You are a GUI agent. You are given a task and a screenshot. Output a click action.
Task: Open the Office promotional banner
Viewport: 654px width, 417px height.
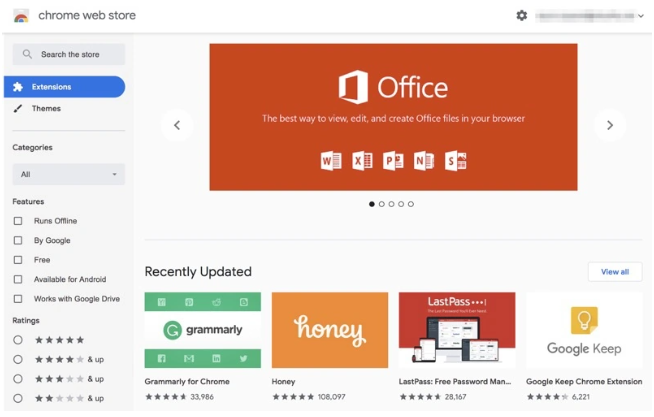[x=393, y=117]
